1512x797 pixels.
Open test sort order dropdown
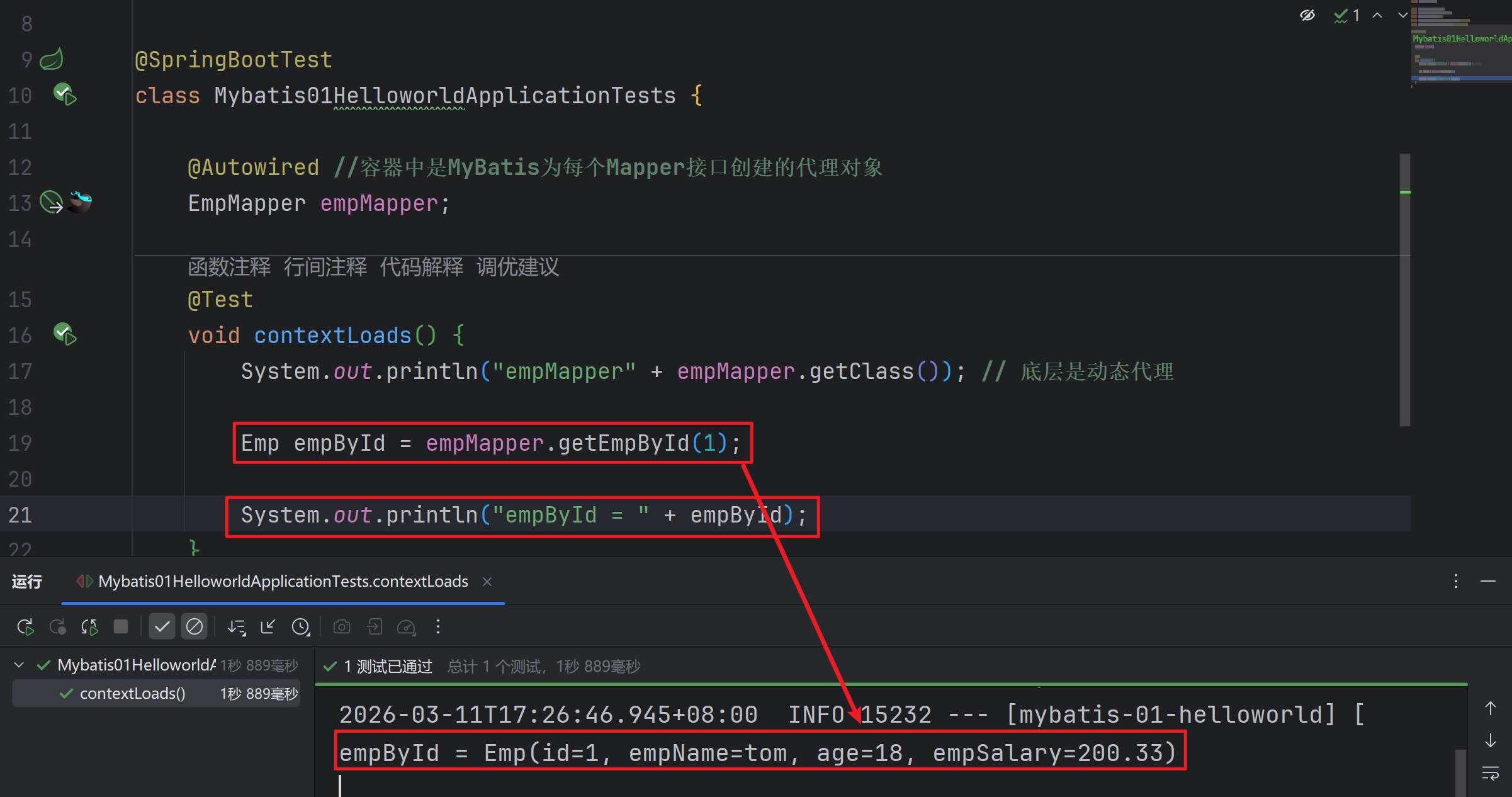click(237, 626)
